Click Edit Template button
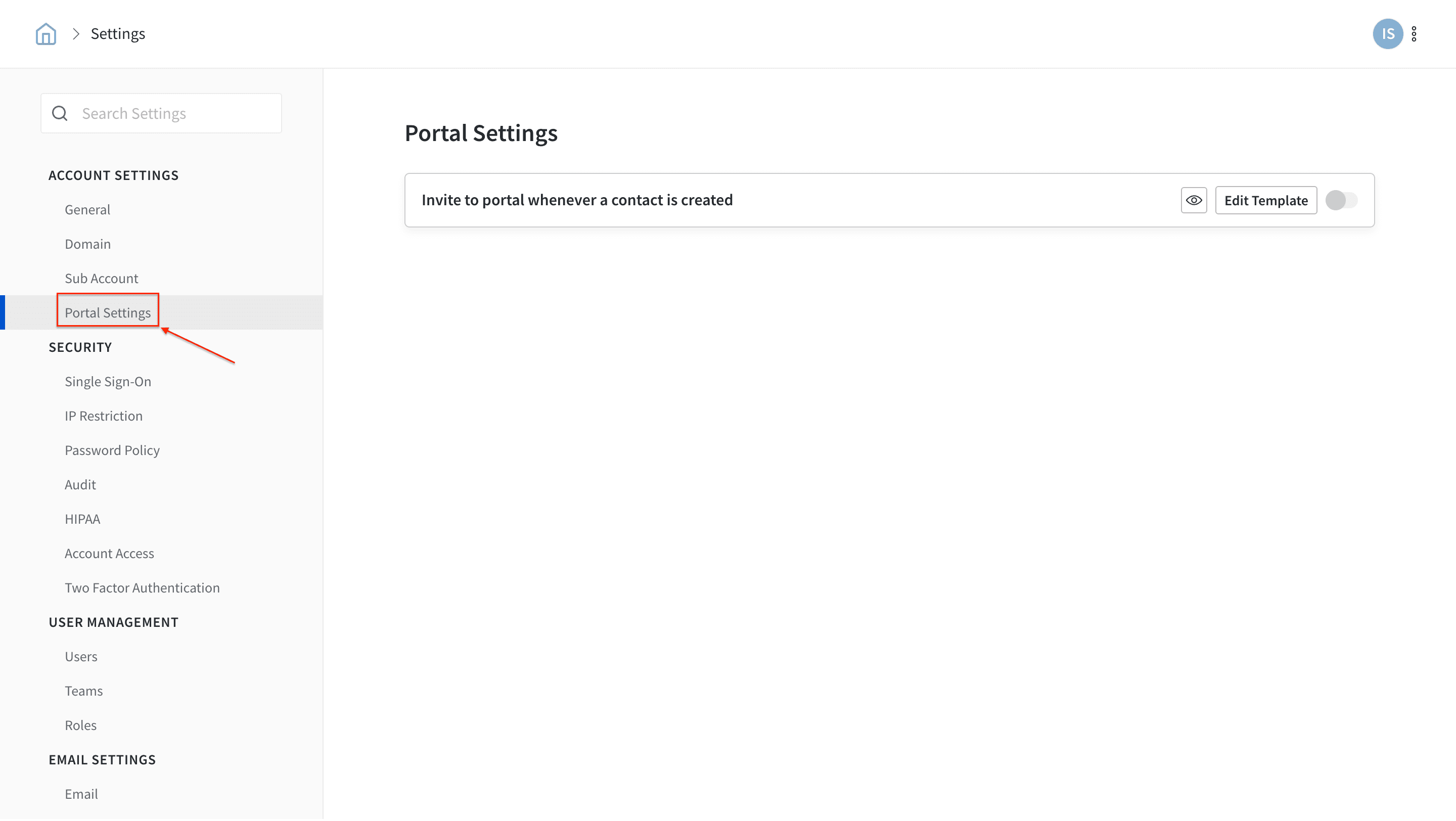 1265,201
